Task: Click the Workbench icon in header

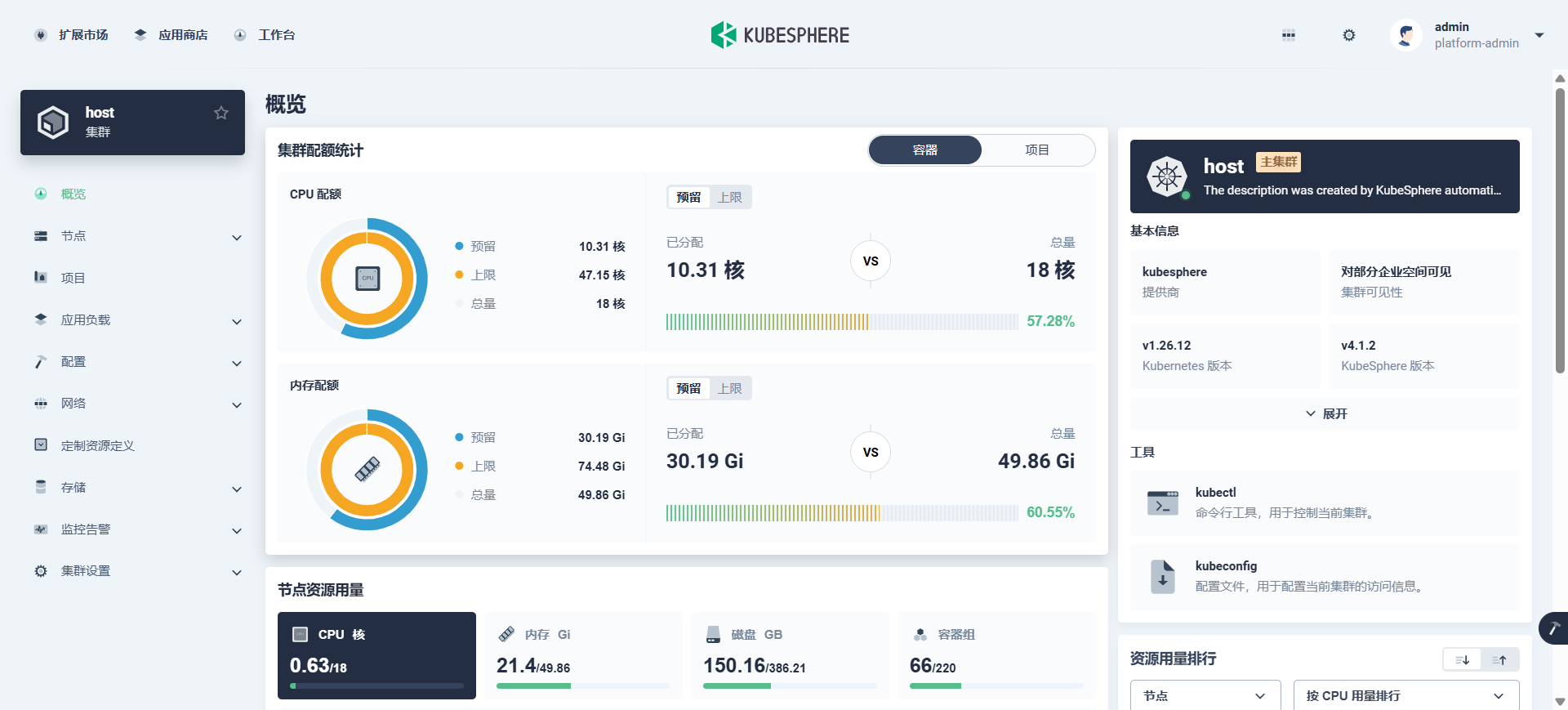Action: point(240,35)
